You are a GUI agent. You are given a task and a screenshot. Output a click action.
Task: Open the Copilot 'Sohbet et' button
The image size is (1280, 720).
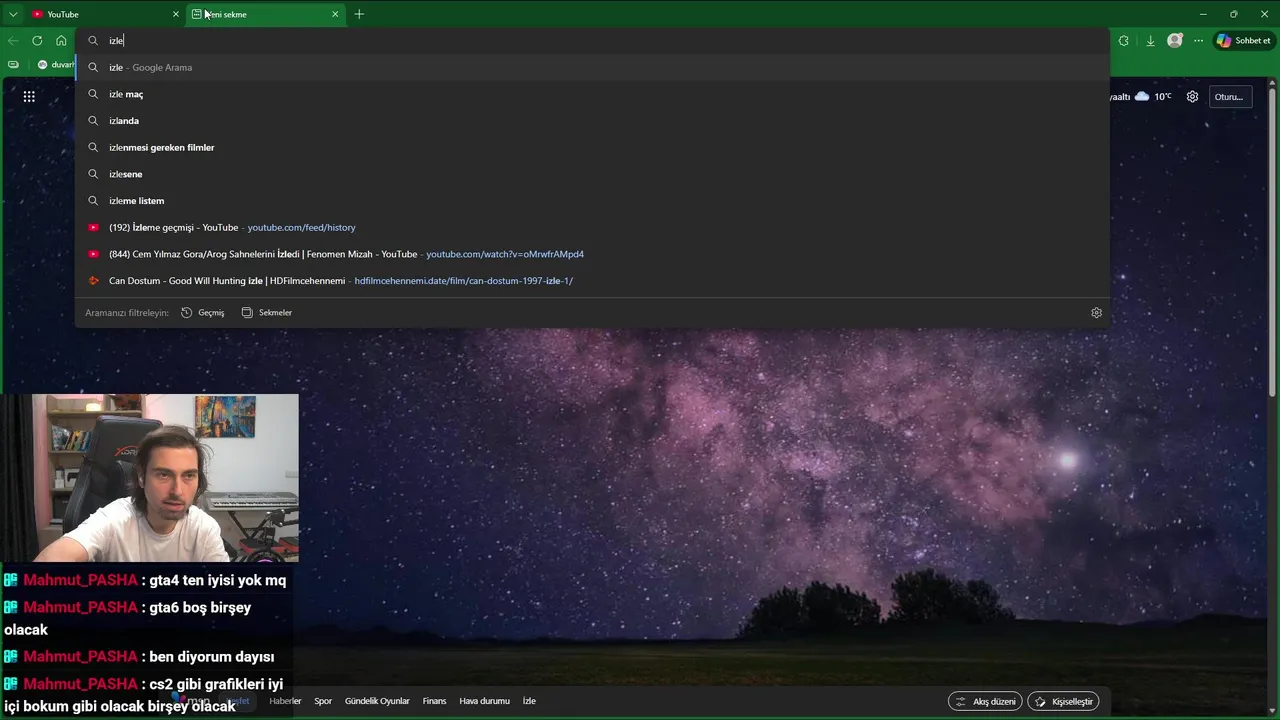click(x=1244, y=41)
